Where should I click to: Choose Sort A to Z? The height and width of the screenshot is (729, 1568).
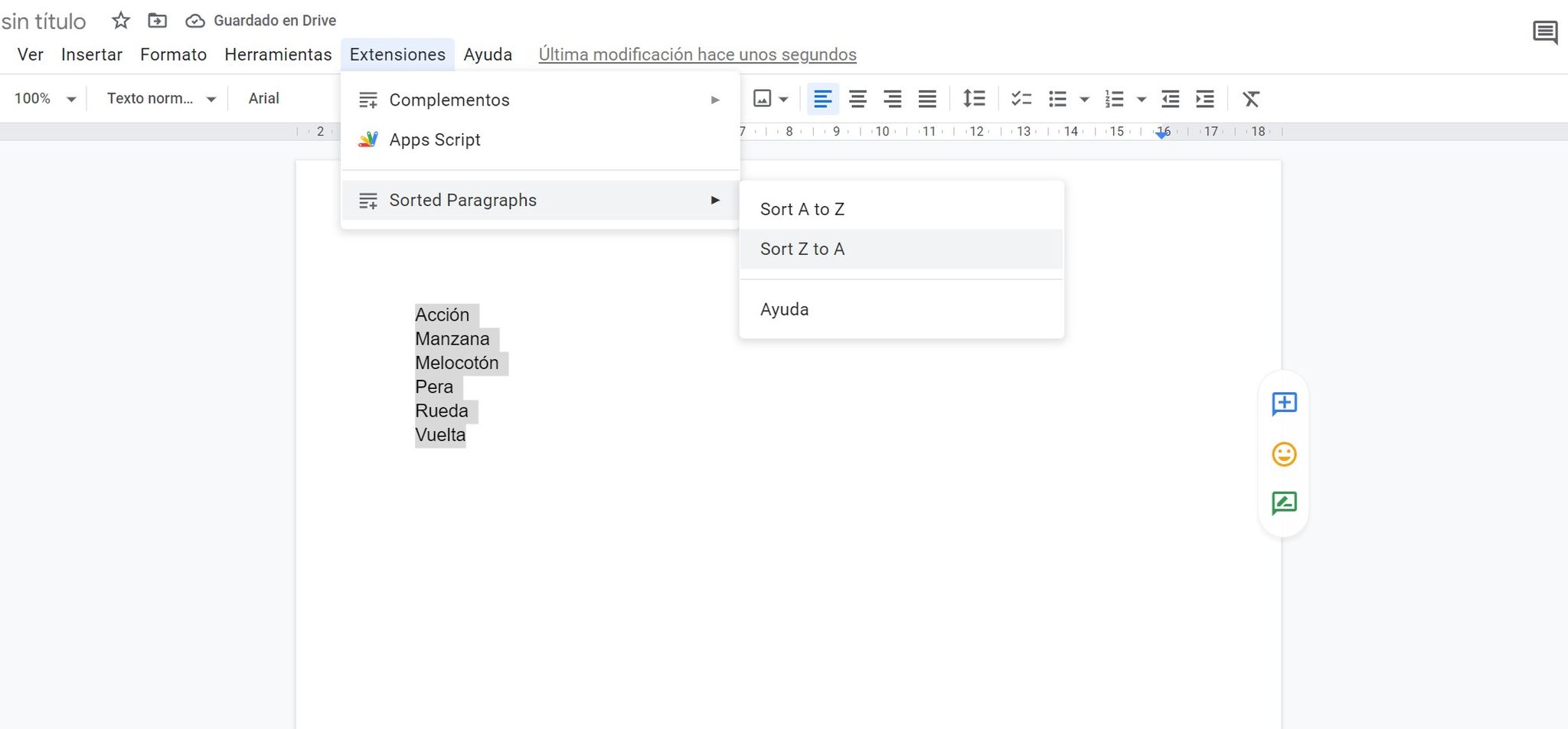tap(802, 208)
